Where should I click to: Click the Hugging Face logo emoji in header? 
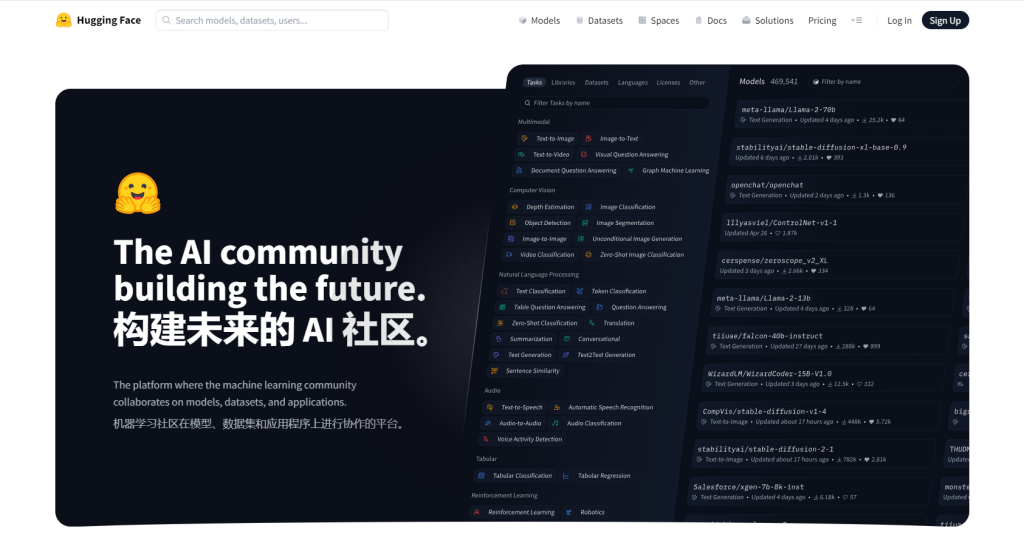click(x=63, y=20)
